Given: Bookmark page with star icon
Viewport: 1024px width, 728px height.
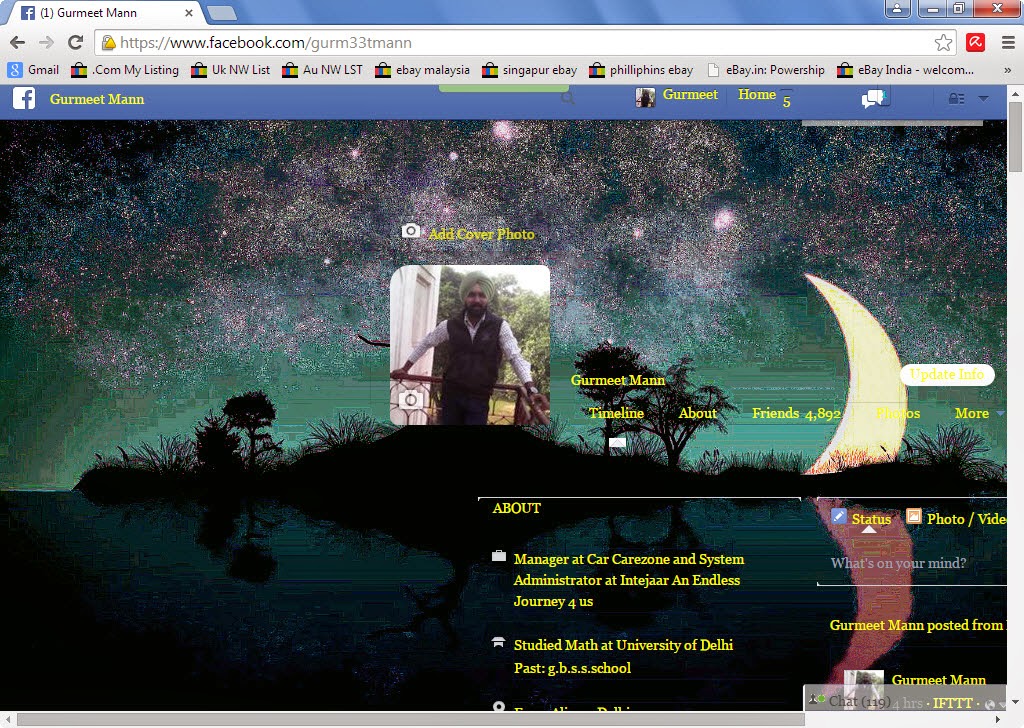Looking at the screenshot, I should click(x=943, y=43).
